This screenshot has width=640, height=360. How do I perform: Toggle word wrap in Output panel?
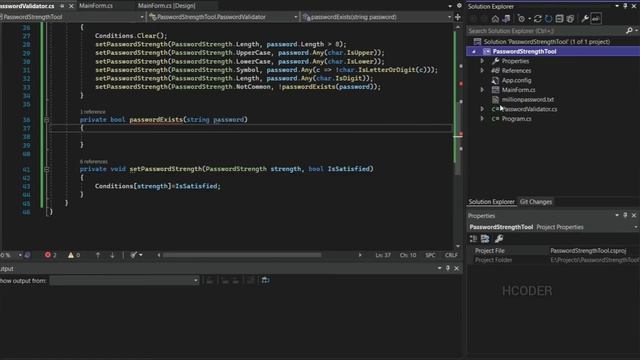click(265, 280)
